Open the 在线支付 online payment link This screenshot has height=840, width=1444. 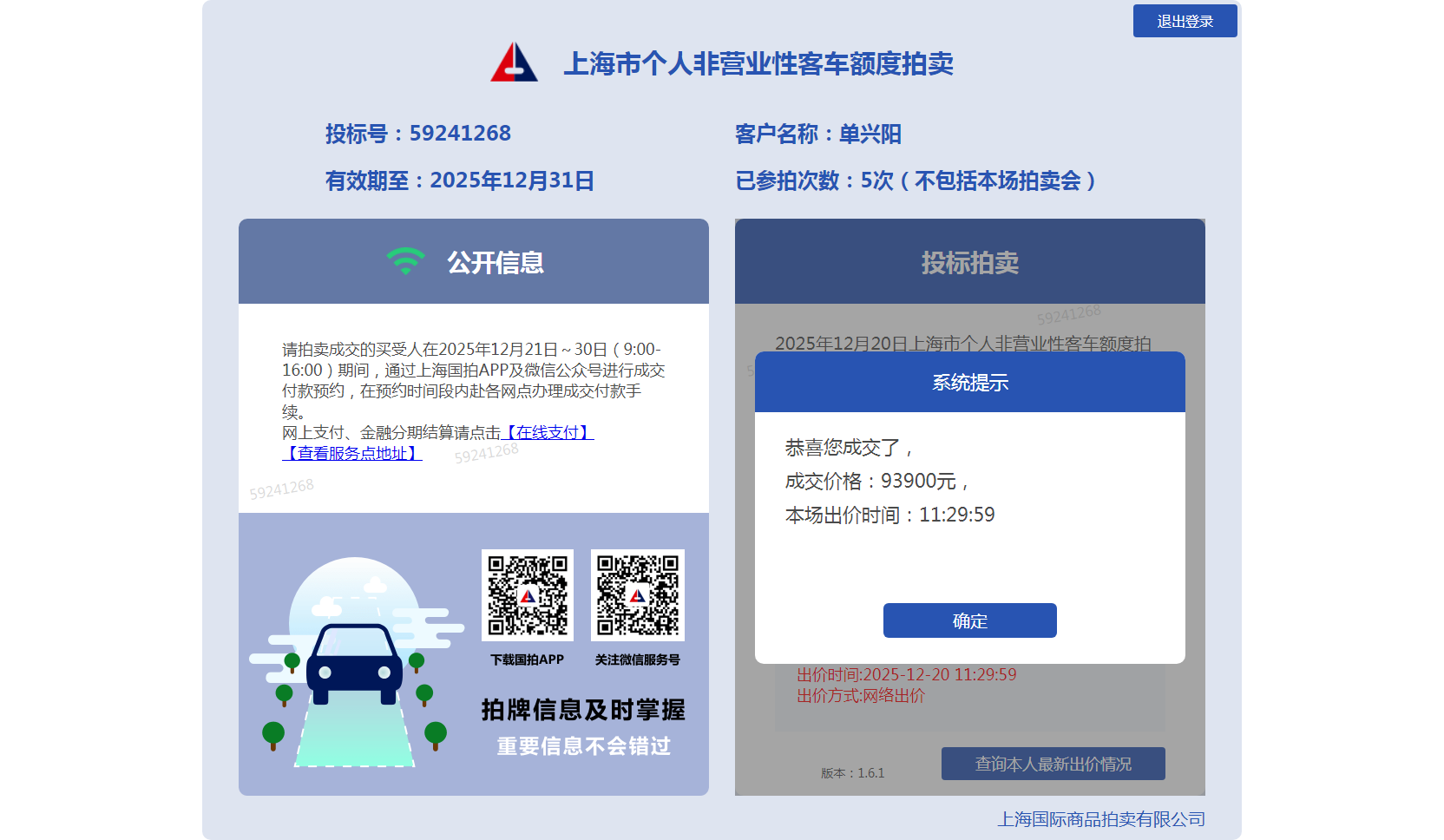[x=548, y=432]
